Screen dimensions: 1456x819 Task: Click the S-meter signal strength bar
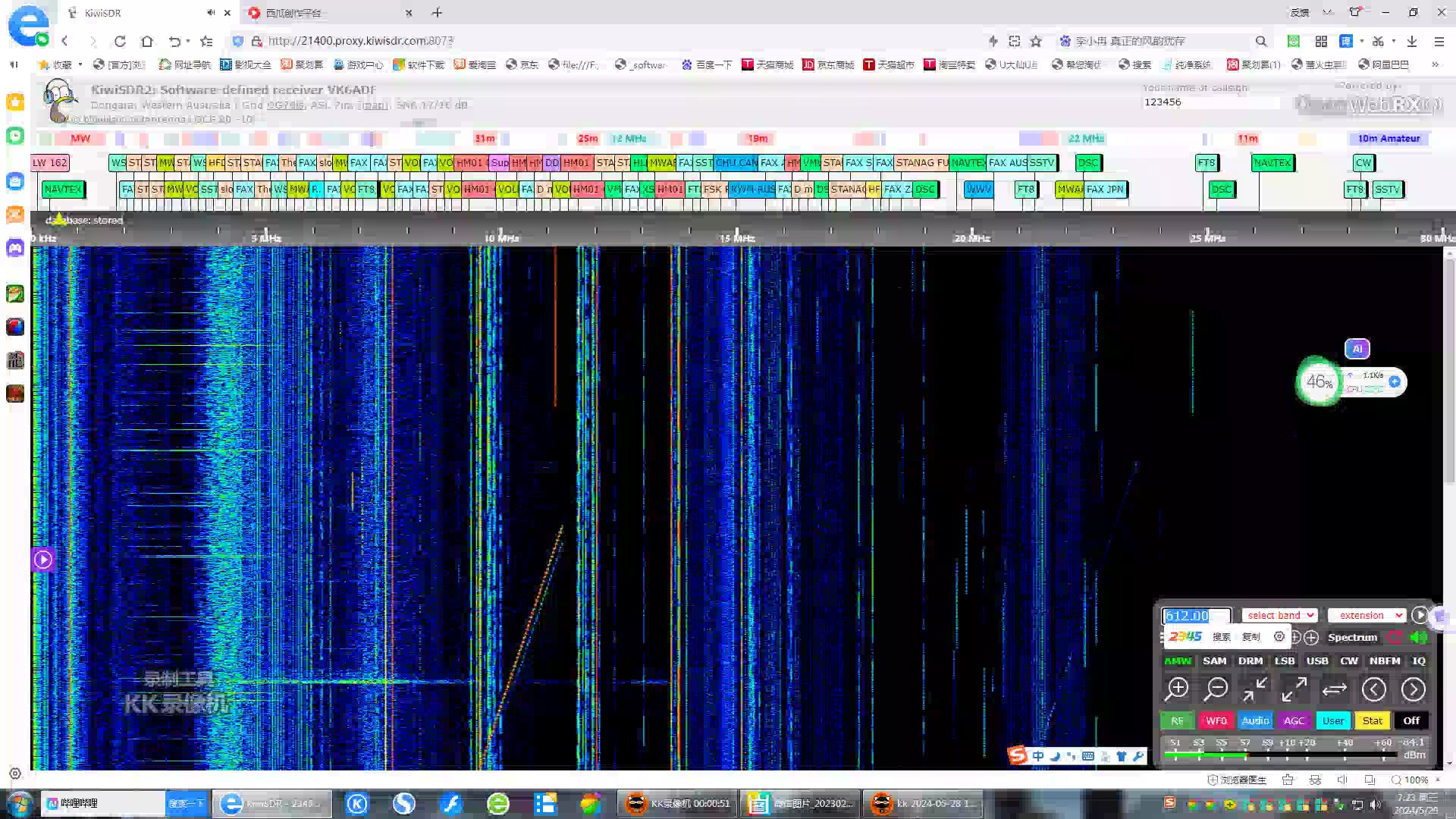coord(1282,755)
